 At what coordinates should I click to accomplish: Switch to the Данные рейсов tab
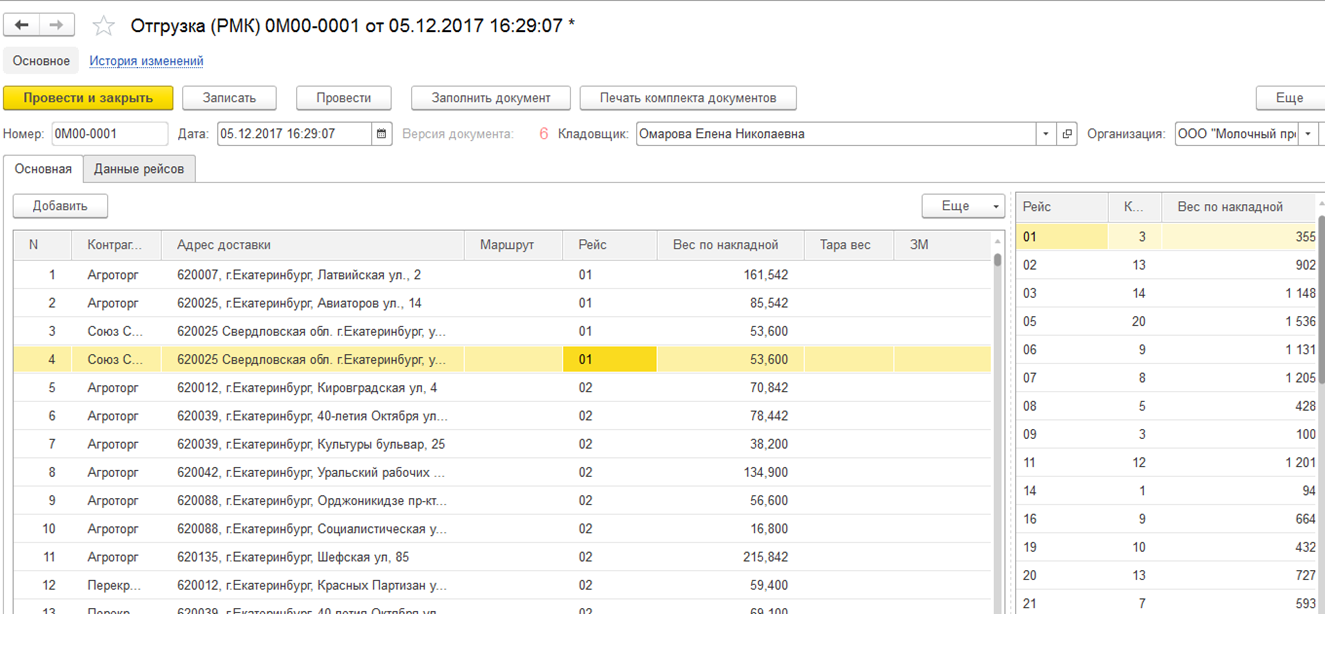(x=139, y=169)
